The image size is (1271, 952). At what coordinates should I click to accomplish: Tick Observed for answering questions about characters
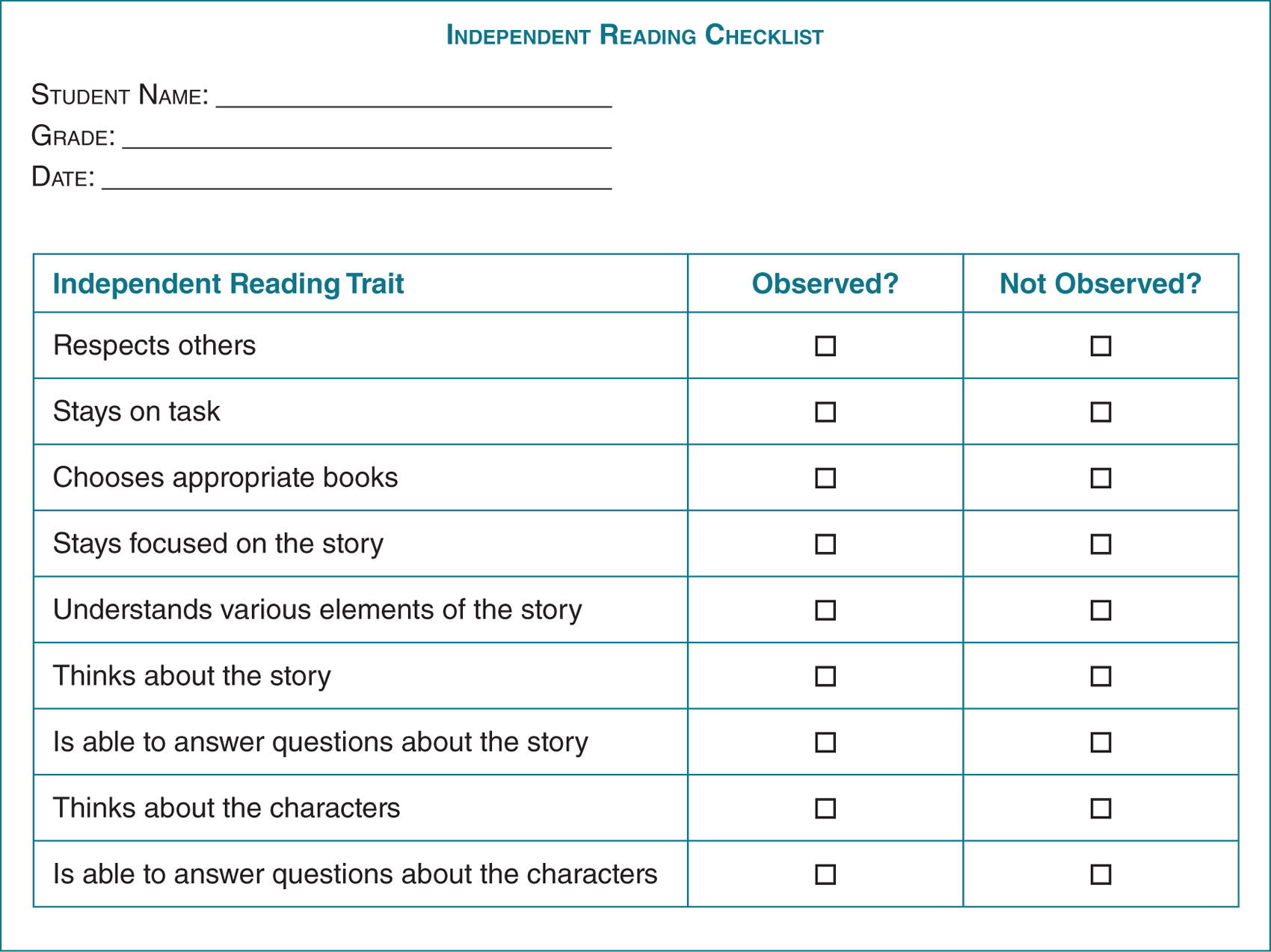[825, 874]
